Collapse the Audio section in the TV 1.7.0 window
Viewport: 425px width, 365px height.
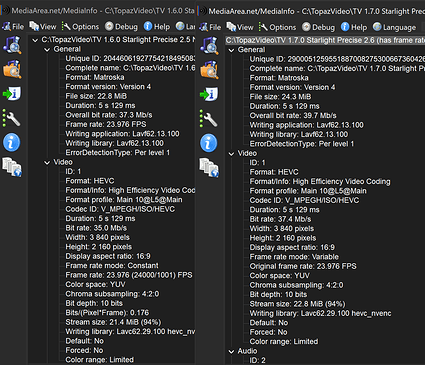click(231, 352)
